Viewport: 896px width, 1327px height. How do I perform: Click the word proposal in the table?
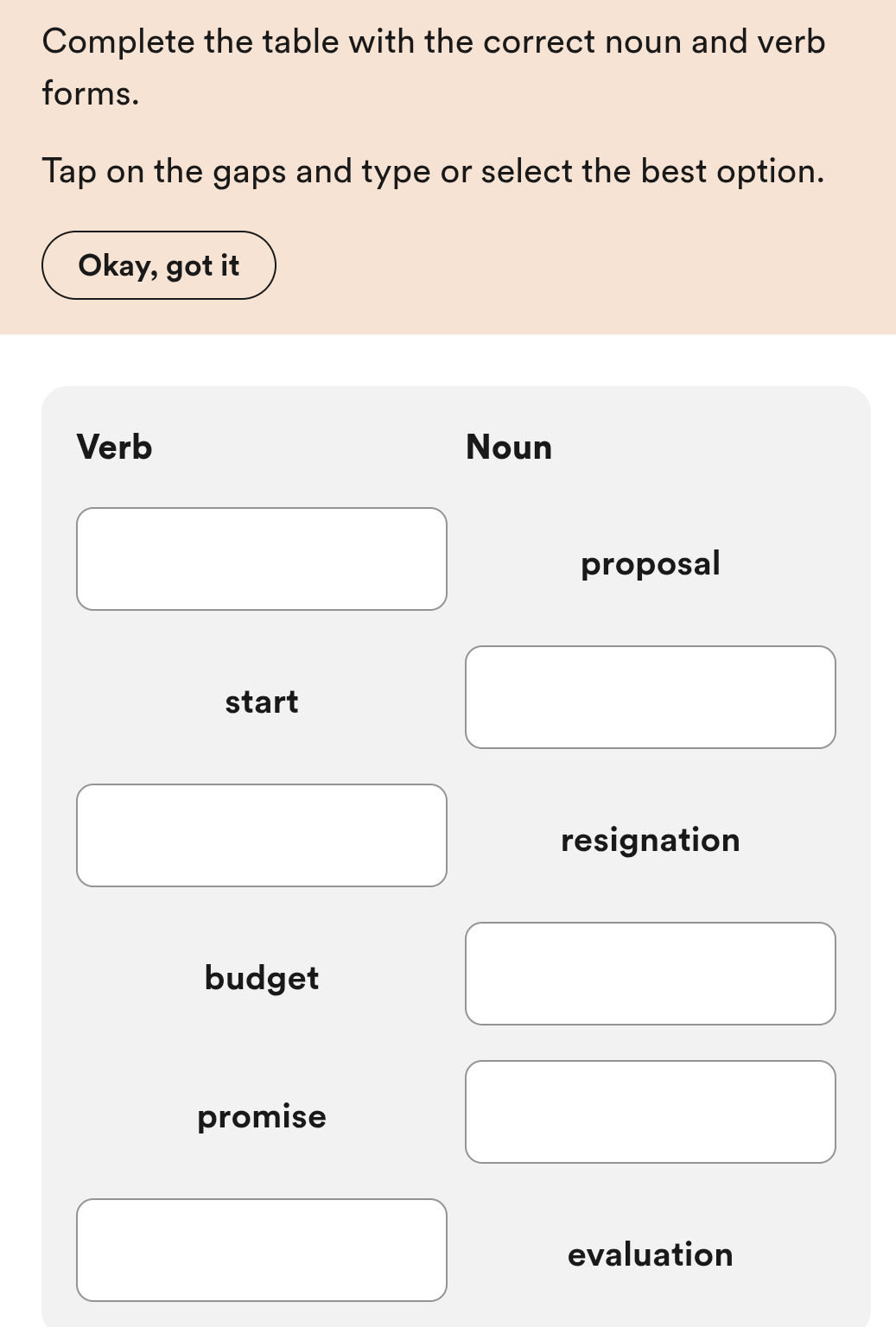(x=650, y=562)
